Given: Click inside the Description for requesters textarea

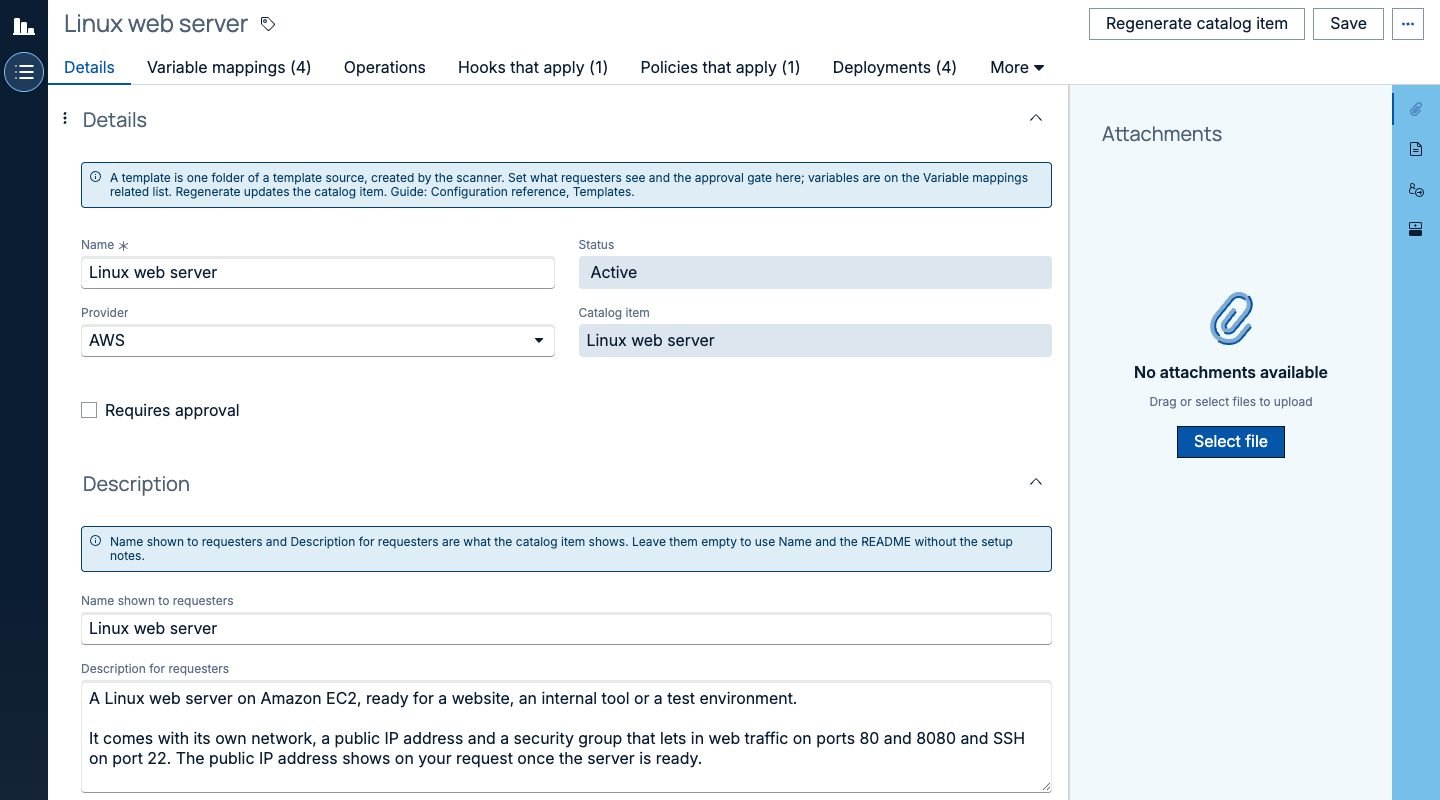Looking at the screenshot, I should coord(566,736).
